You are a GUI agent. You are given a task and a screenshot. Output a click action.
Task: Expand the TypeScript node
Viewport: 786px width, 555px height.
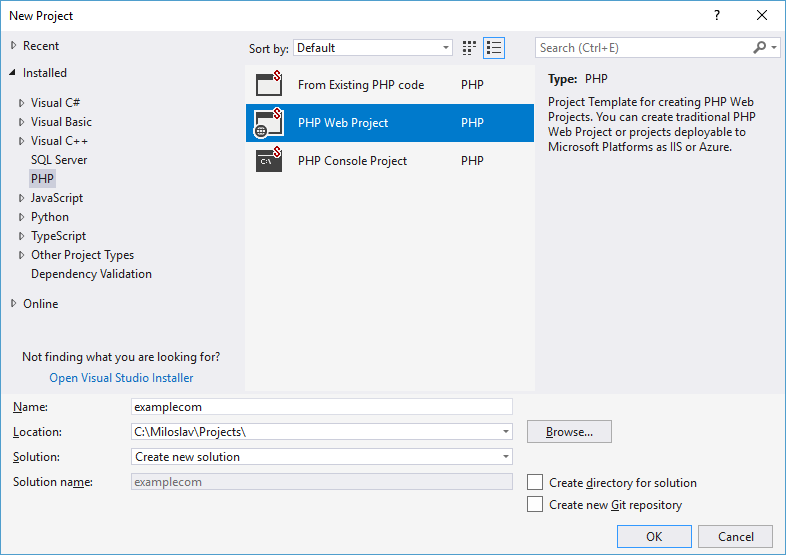point(21,236)
